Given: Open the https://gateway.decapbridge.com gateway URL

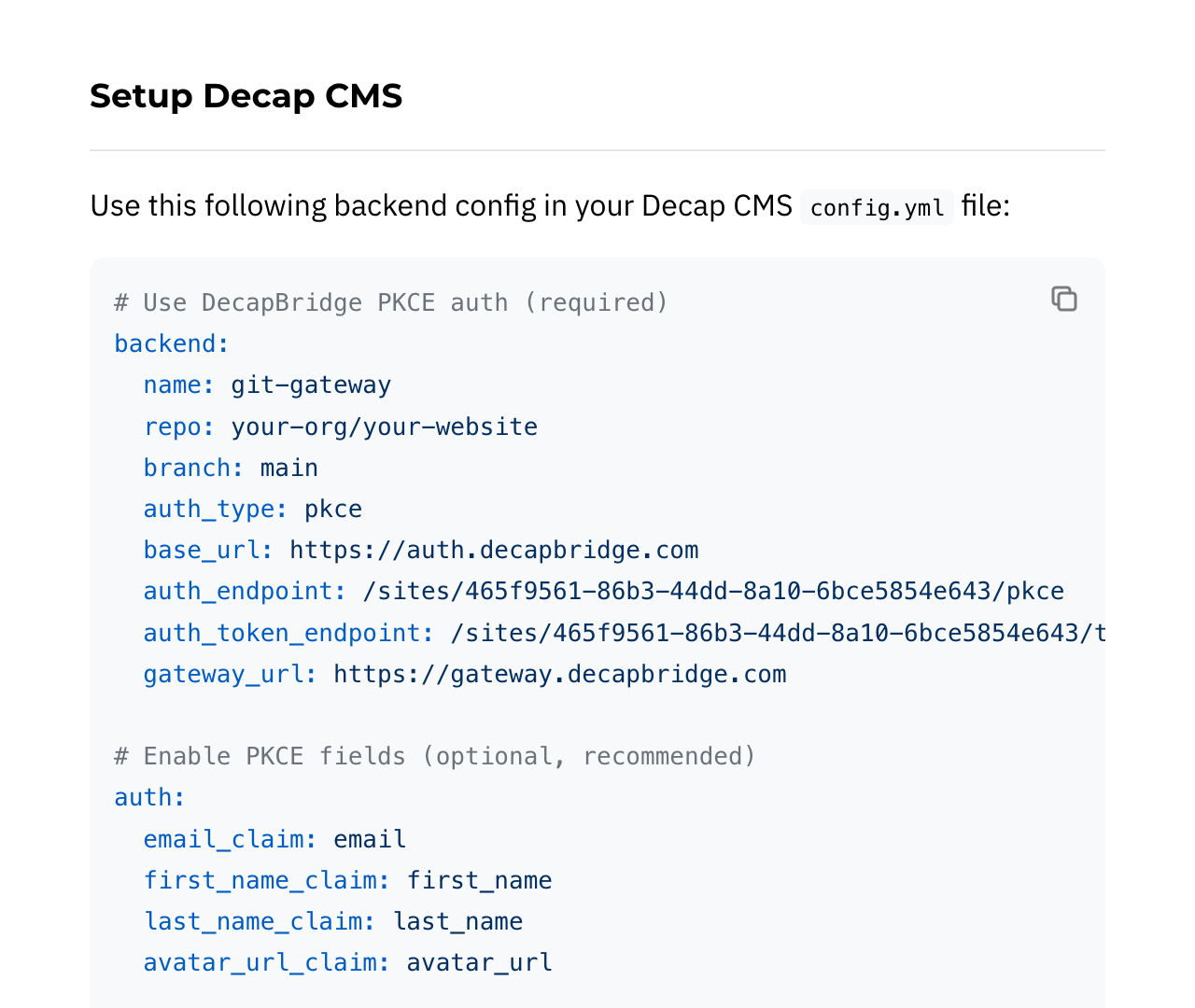Looking at the screenshot, I should point(559,674).
